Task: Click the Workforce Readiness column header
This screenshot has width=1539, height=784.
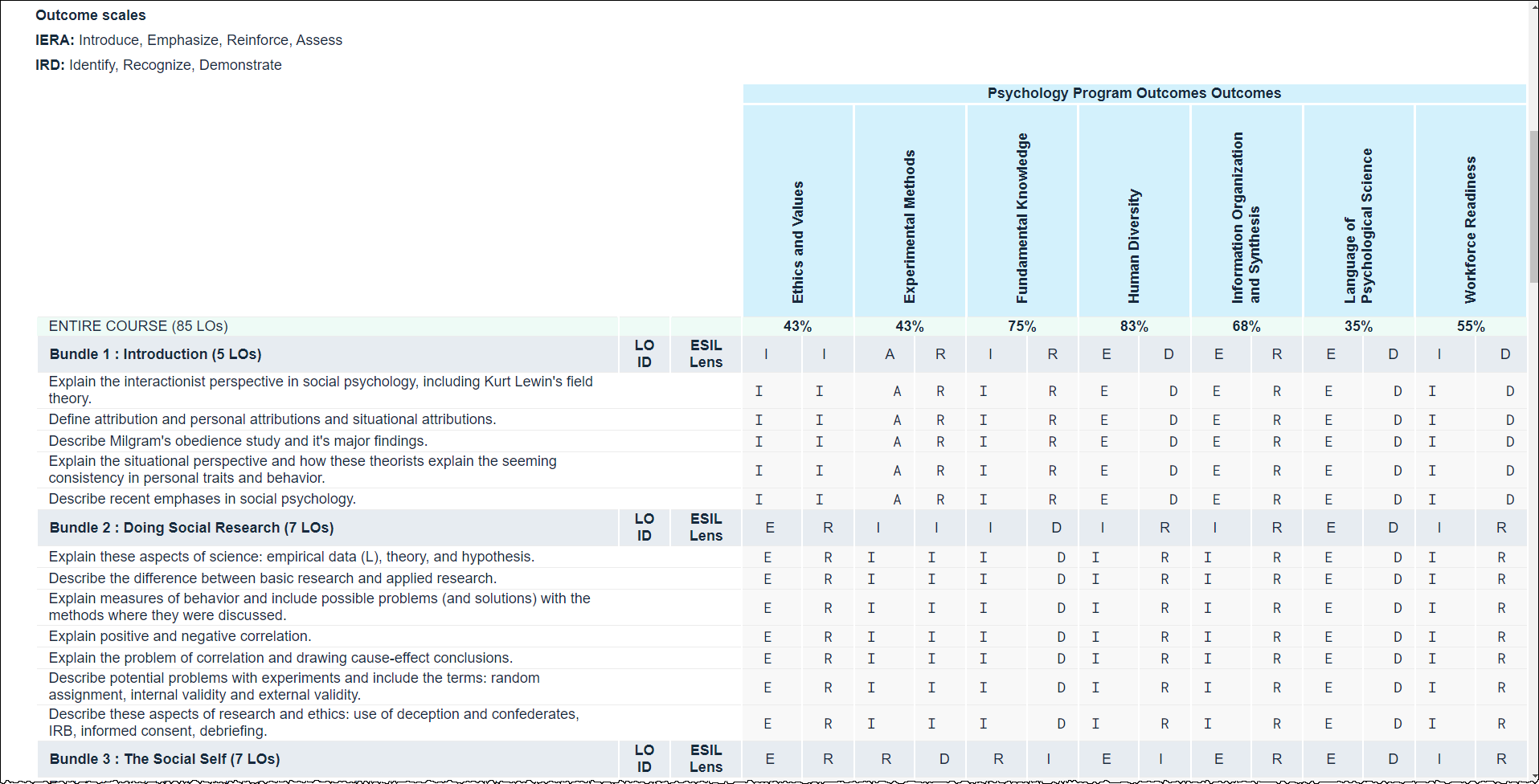Action: click(1470, 229)
